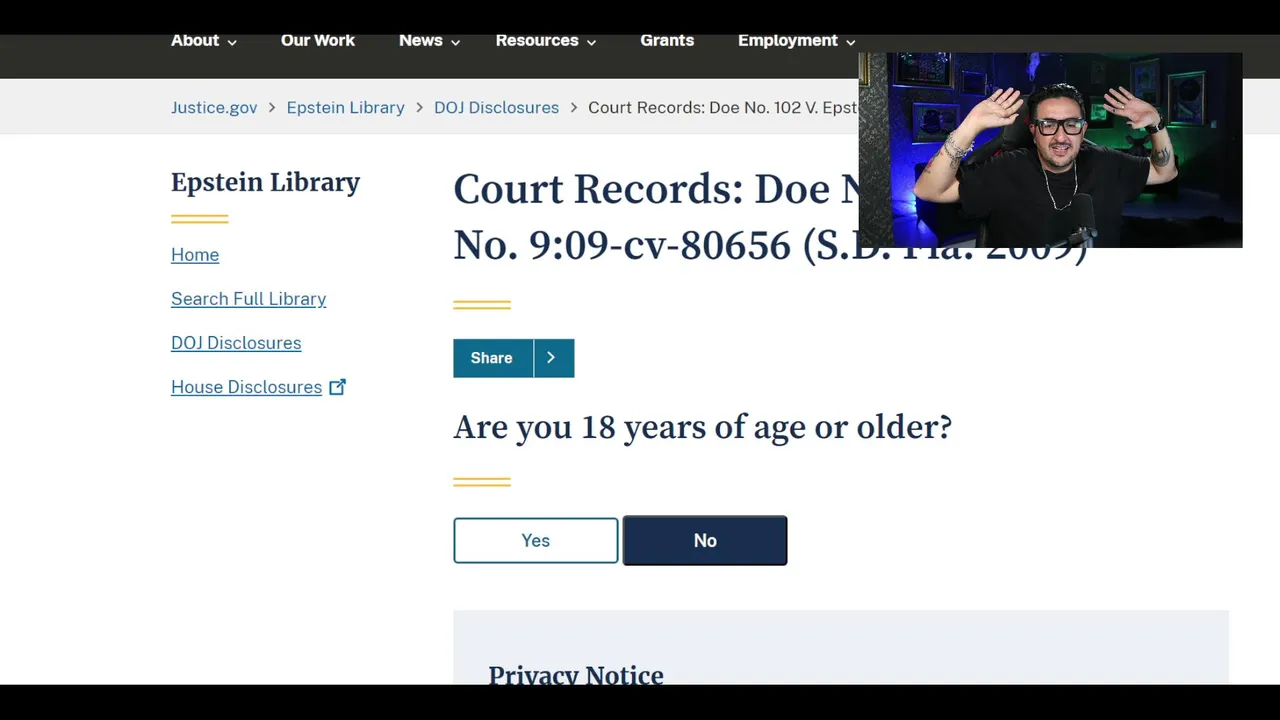
Task: Expand the Employment chevron arrow
Action: click(x=850, y=42)
